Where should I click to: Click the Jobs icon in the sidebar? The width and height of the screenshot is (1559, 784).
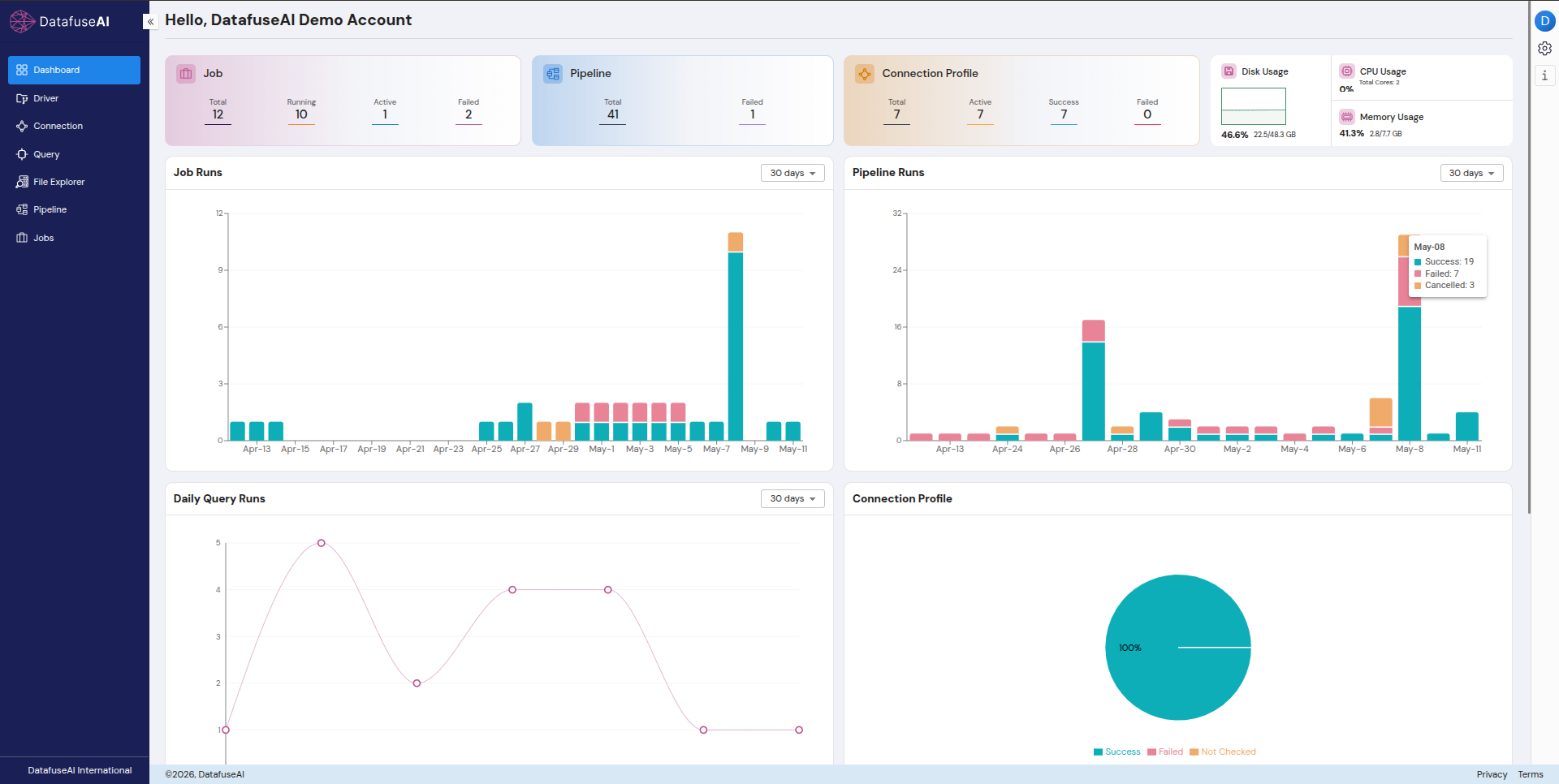[x=22, y=238]
